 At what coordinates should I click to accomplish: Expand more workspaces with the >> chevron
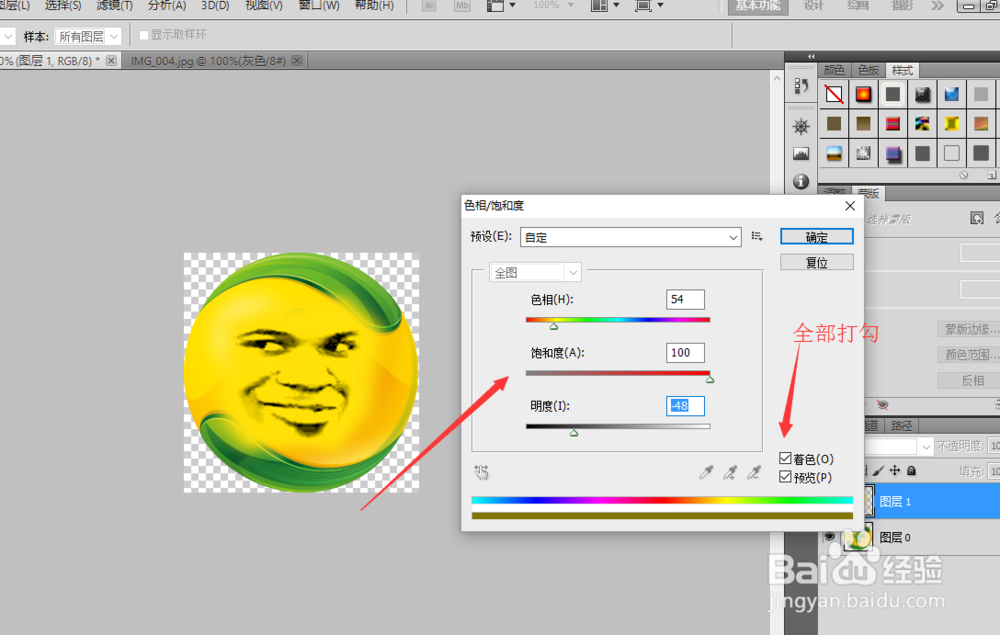pos(937,6)
